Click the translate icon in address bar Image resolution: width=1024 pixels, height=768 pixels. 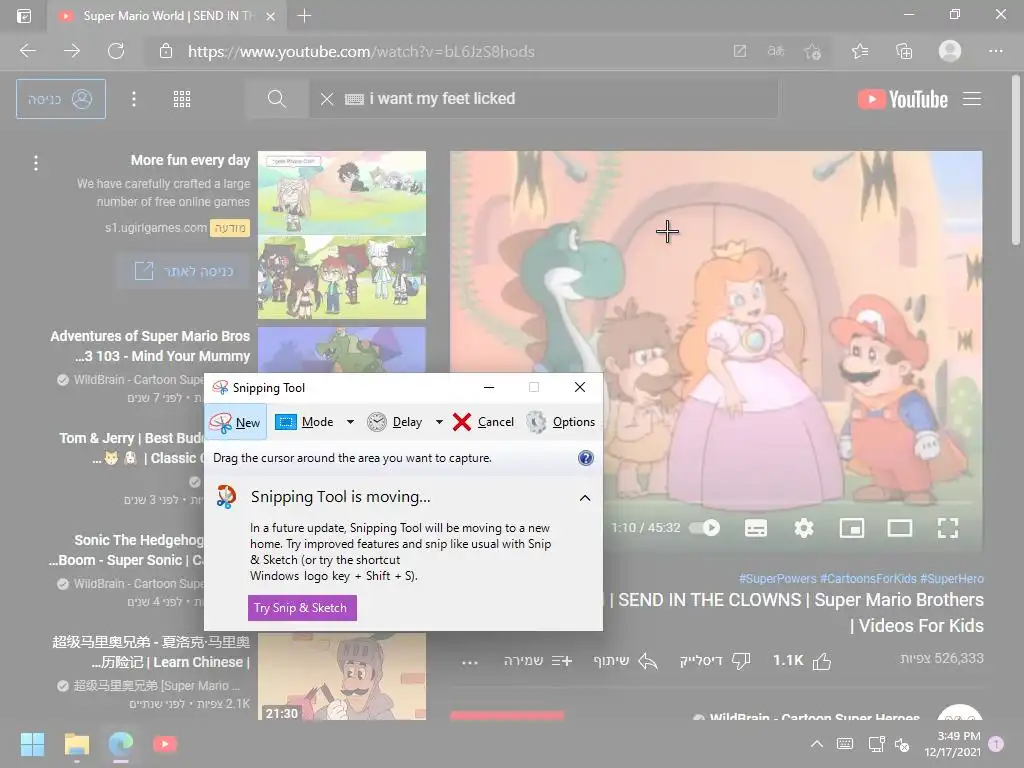tap(775, 51)
